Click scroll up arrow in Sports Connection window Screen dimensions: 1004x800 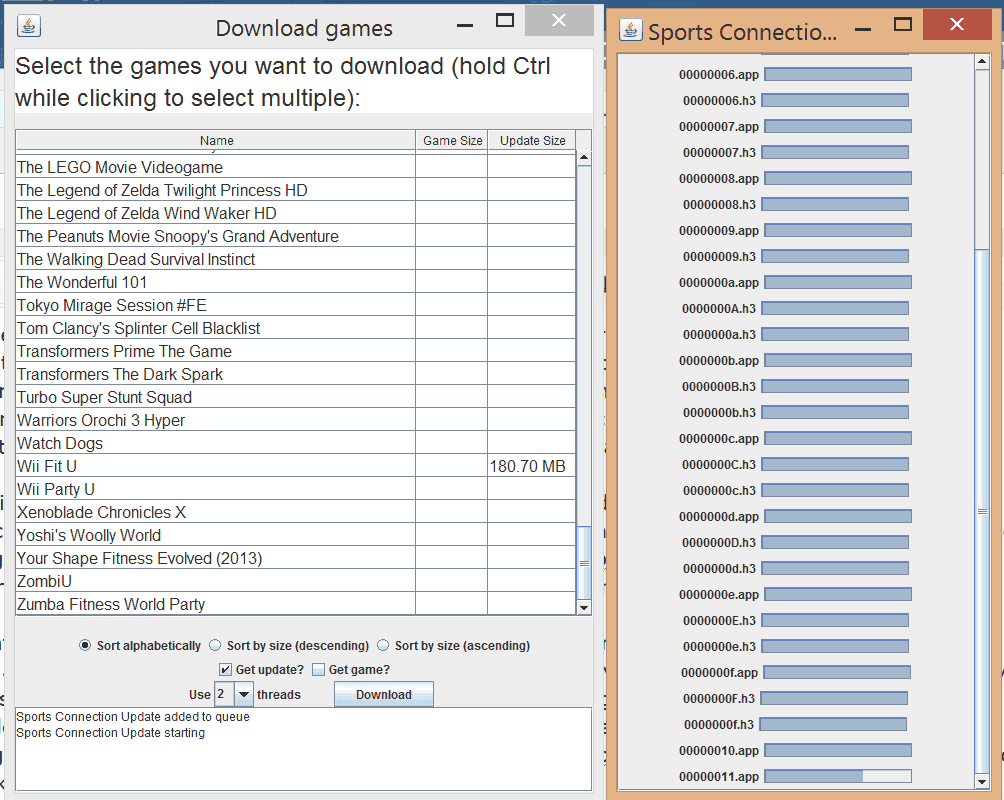point(982,61)
